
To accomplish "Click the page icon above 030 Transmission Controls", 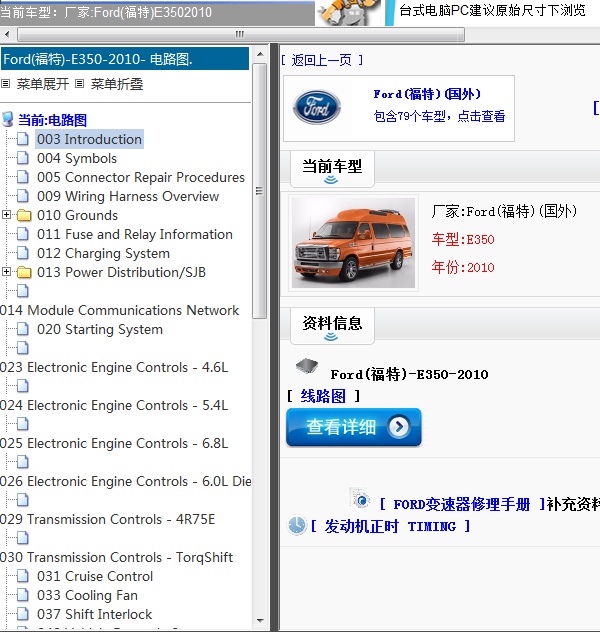I will [23, 538].
